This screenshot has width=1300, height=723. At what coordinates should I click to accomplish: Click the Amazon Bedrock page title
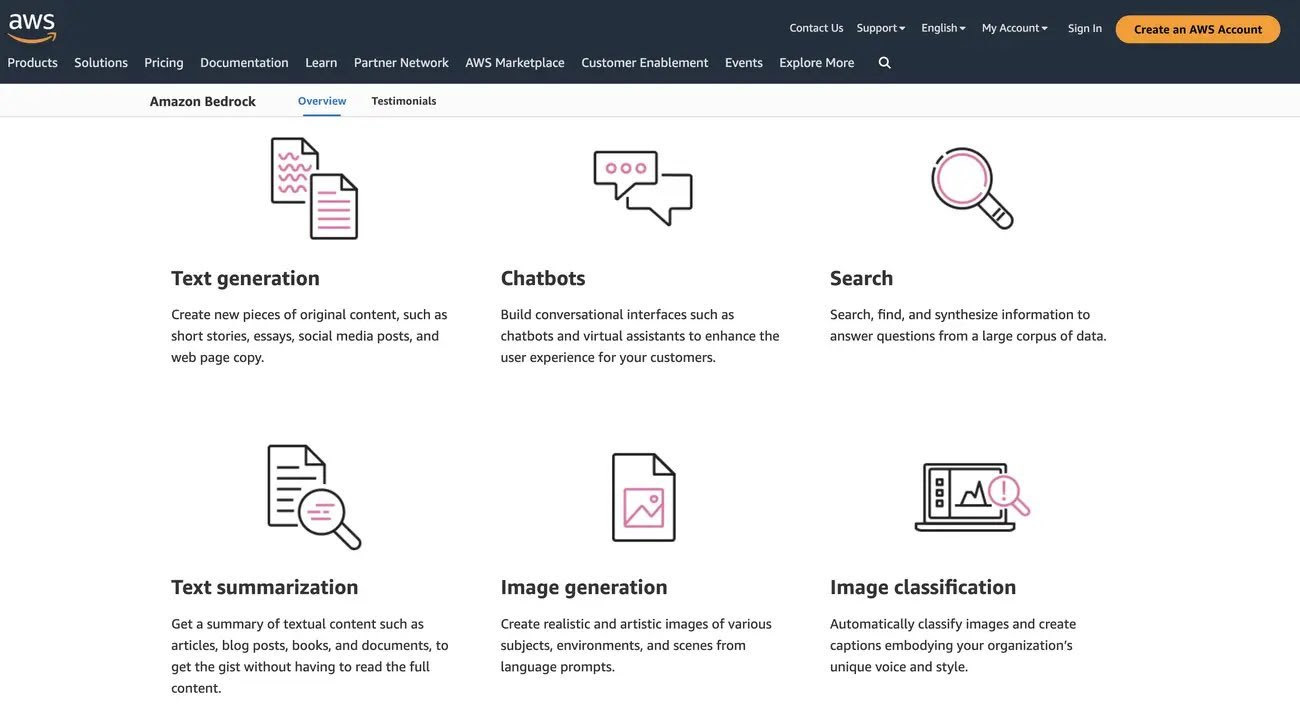203,101
